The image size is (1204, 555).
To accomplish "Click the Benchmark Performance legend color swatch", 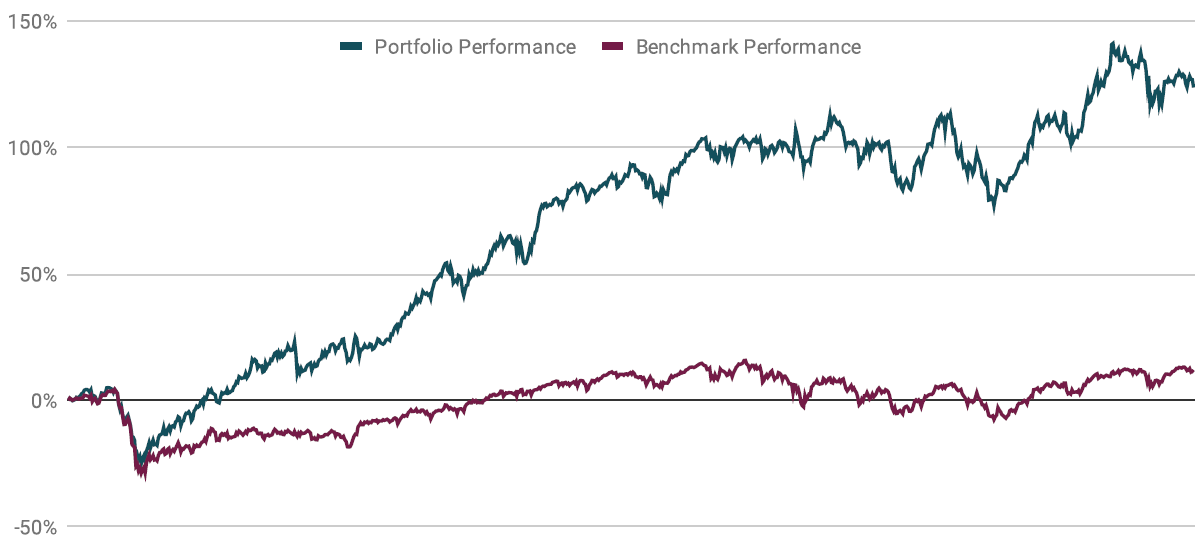I will [614, 47].
